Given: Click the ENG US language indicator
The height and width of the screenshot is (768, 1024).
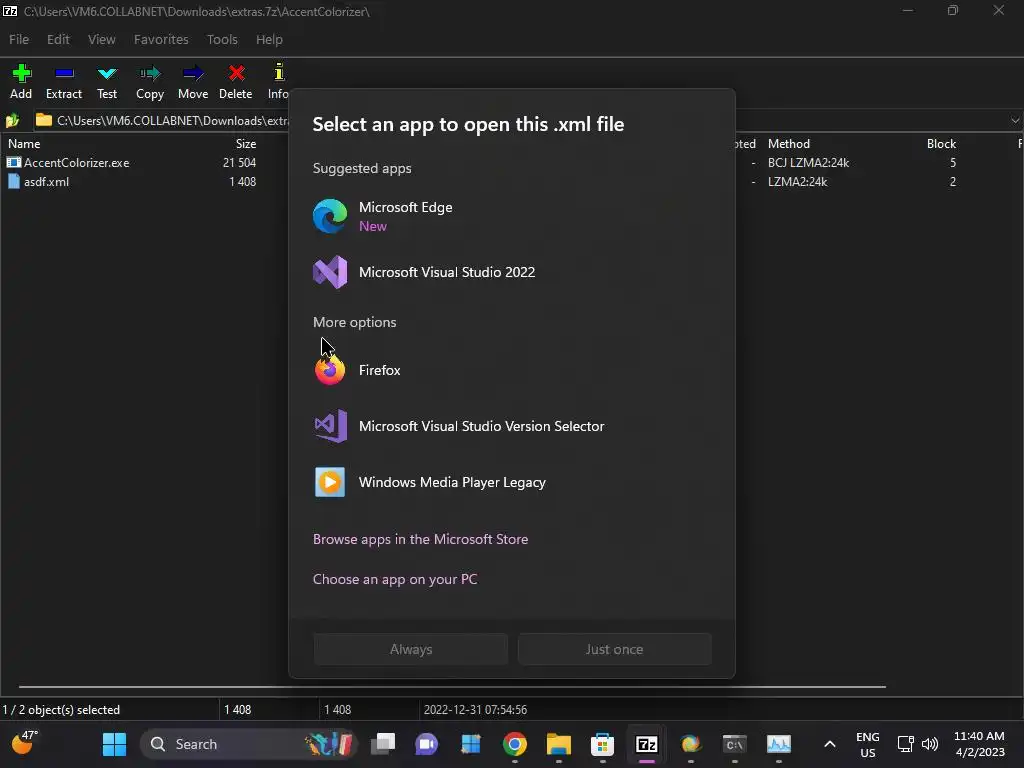Looking at the screenshot, I should coord(868,744).
